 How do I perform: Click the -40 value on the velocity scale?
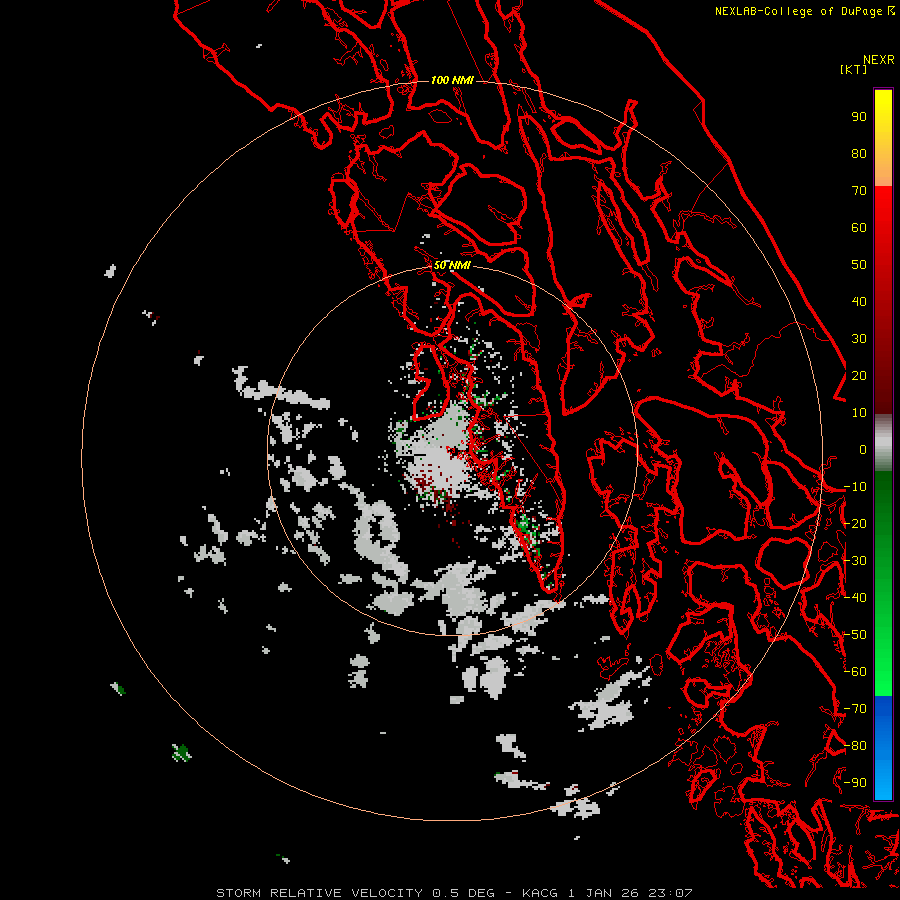pos(855,598)
